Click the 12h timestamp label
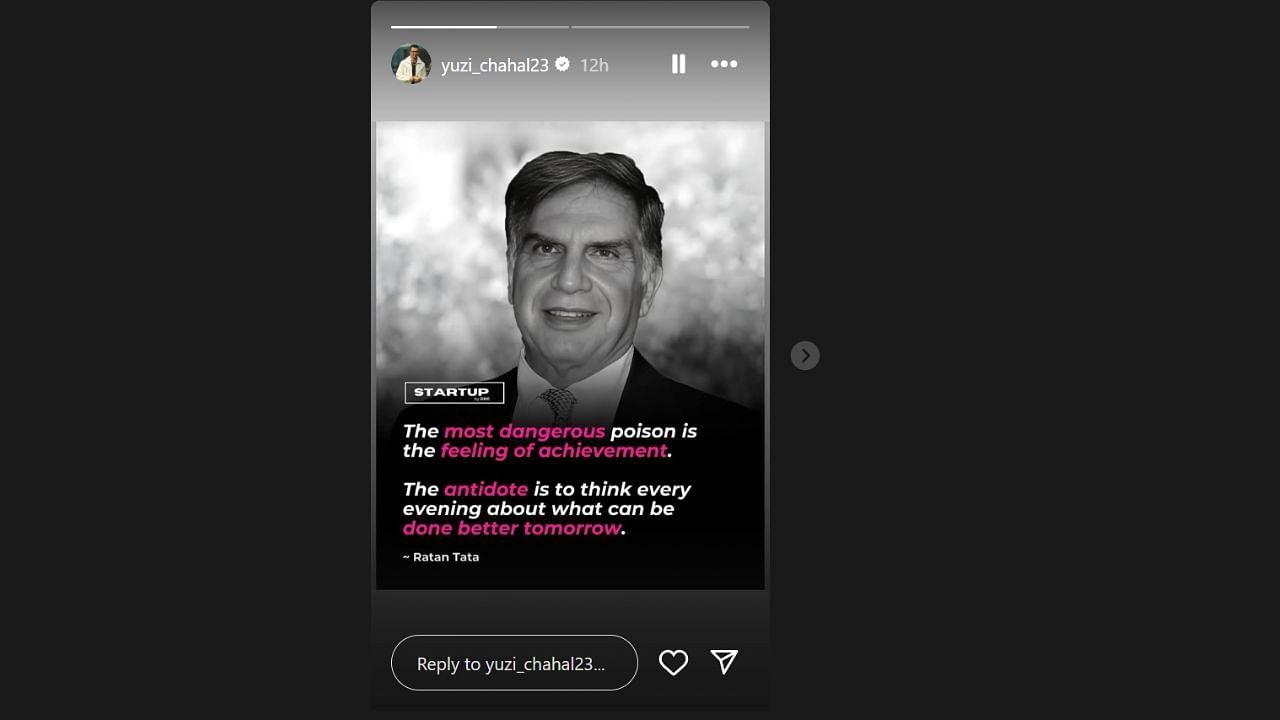This screenshot has height=720, width=1280. tap(594, 65)
